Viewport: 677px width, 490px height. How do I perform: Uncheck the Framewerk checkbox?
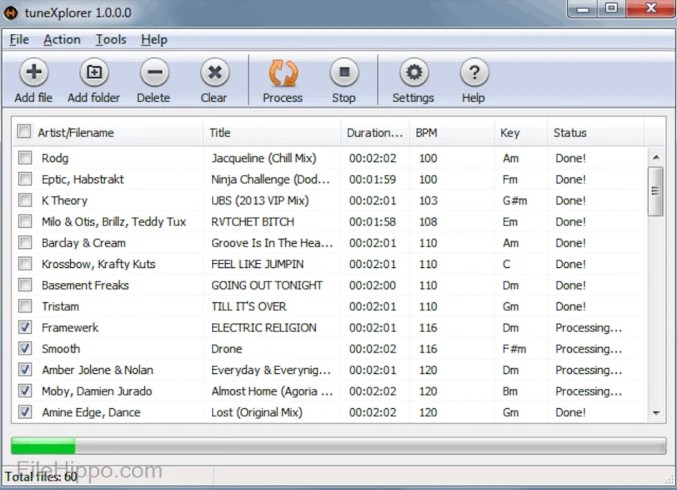pyautogui.click(x=25, y=327)
